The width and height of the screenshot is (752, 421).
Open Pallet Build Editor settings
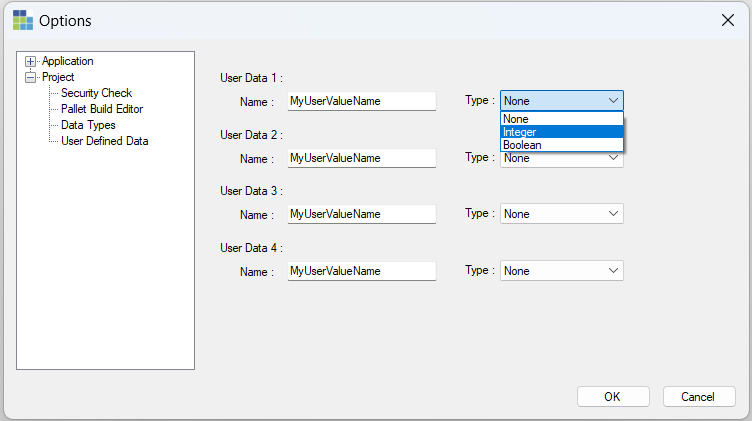click(101, 109)
